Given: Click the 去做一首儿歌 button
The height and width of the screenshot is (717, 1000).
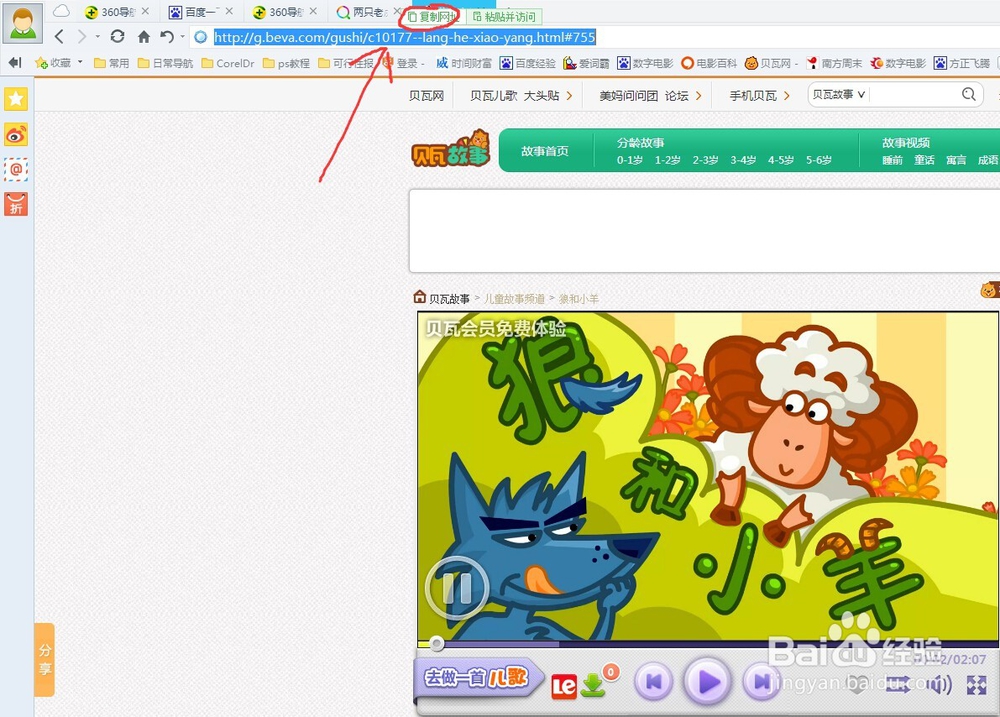Looking at the screenshot, I should [478, 677].
